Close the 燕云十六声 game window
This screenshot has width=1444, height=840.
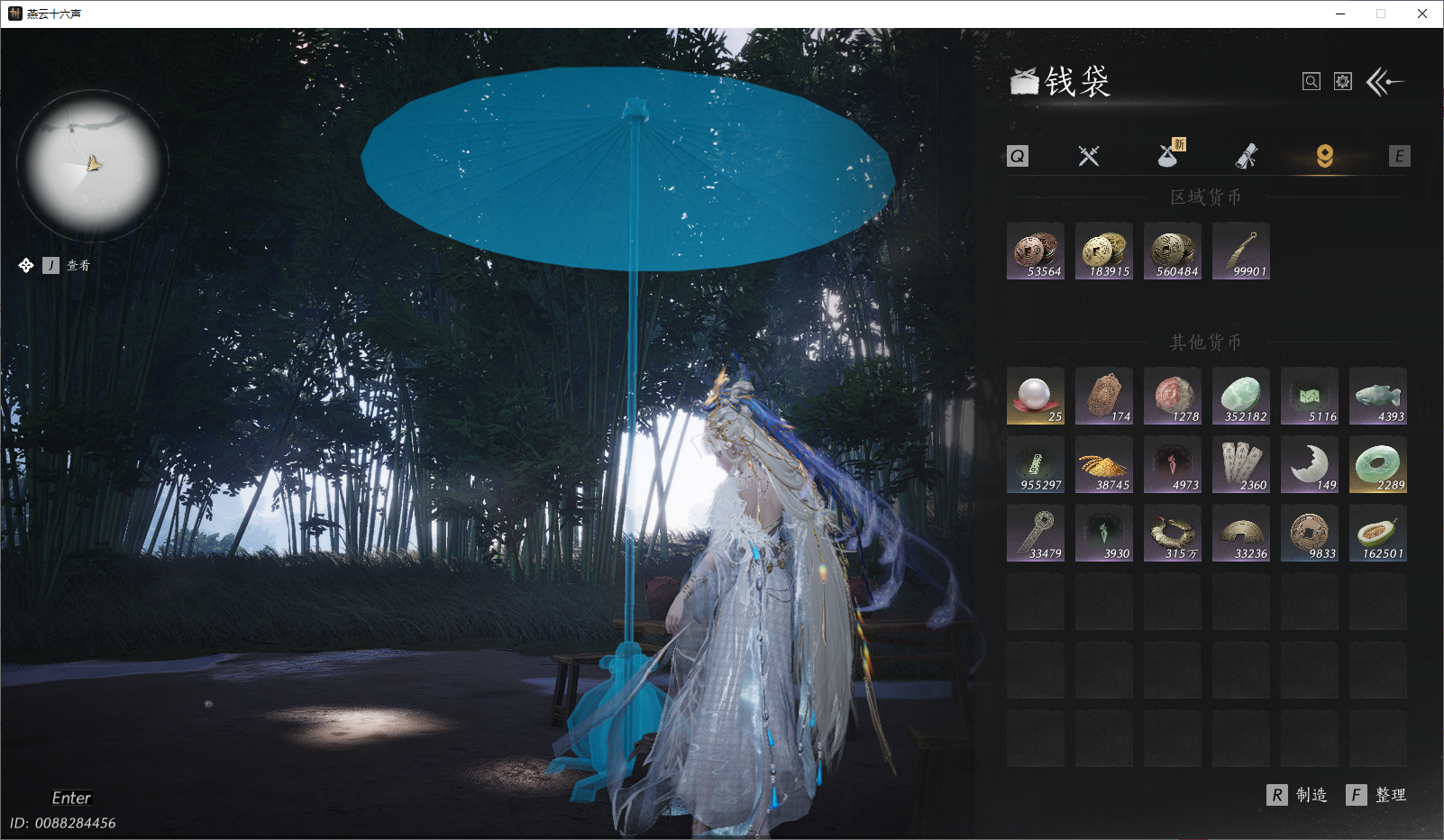(x=1422, y=14)
